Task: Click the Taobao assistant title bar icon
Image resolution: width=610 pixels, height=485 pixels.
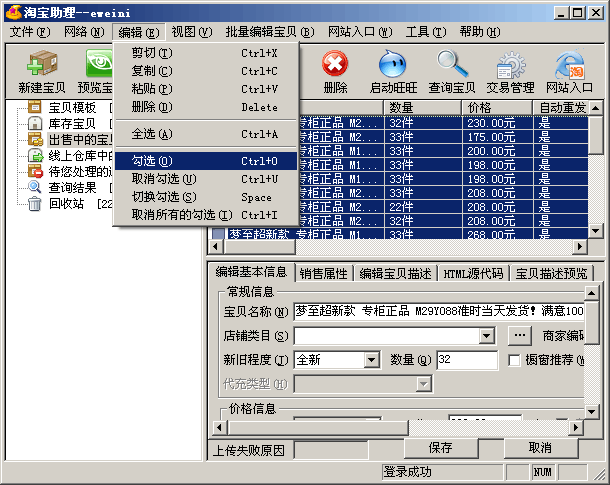Action: point(13,12)
